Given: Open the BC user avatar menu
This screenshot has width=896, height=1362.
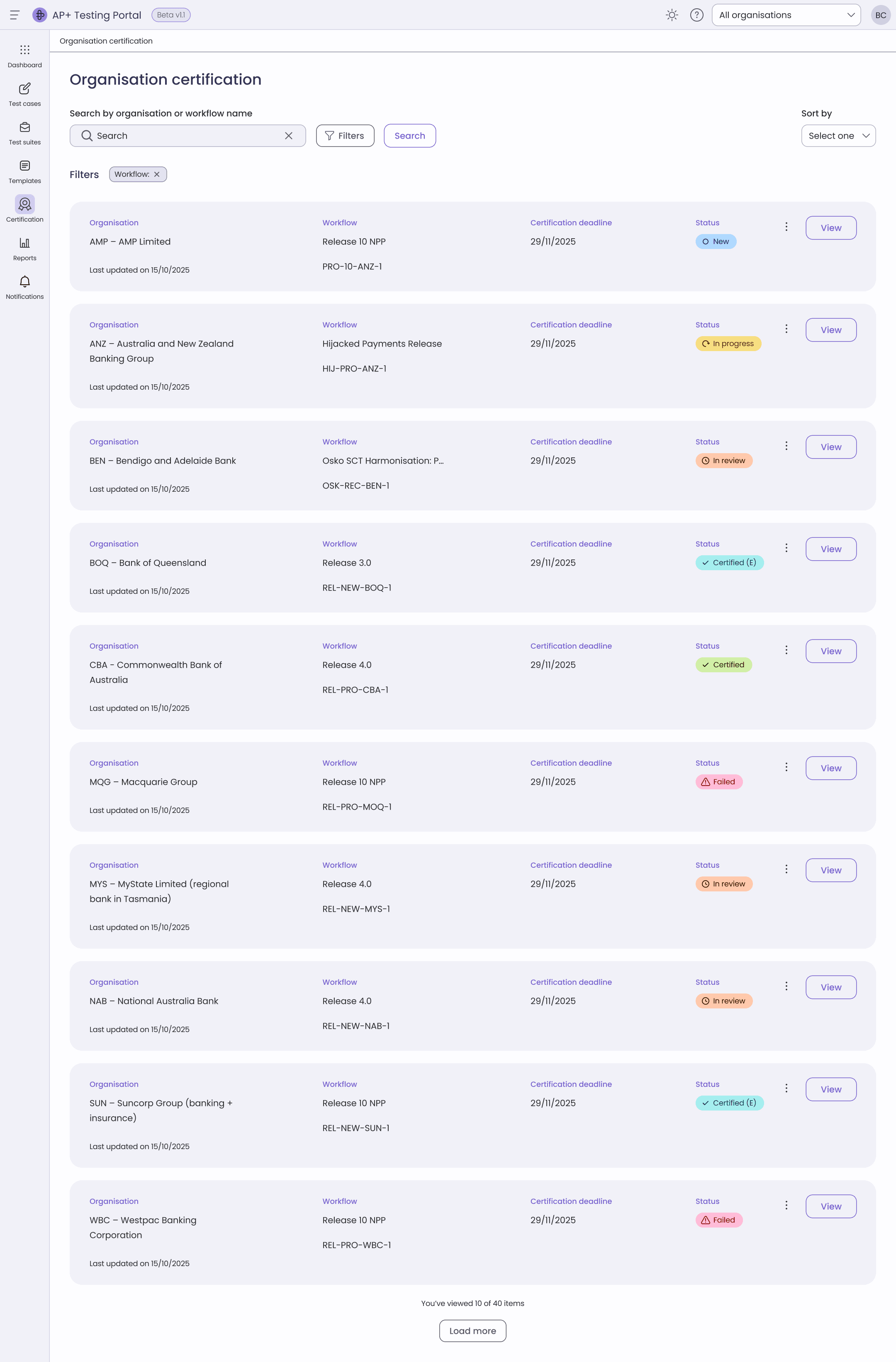Looking at the screenshot, I should [x=881, y=15].
